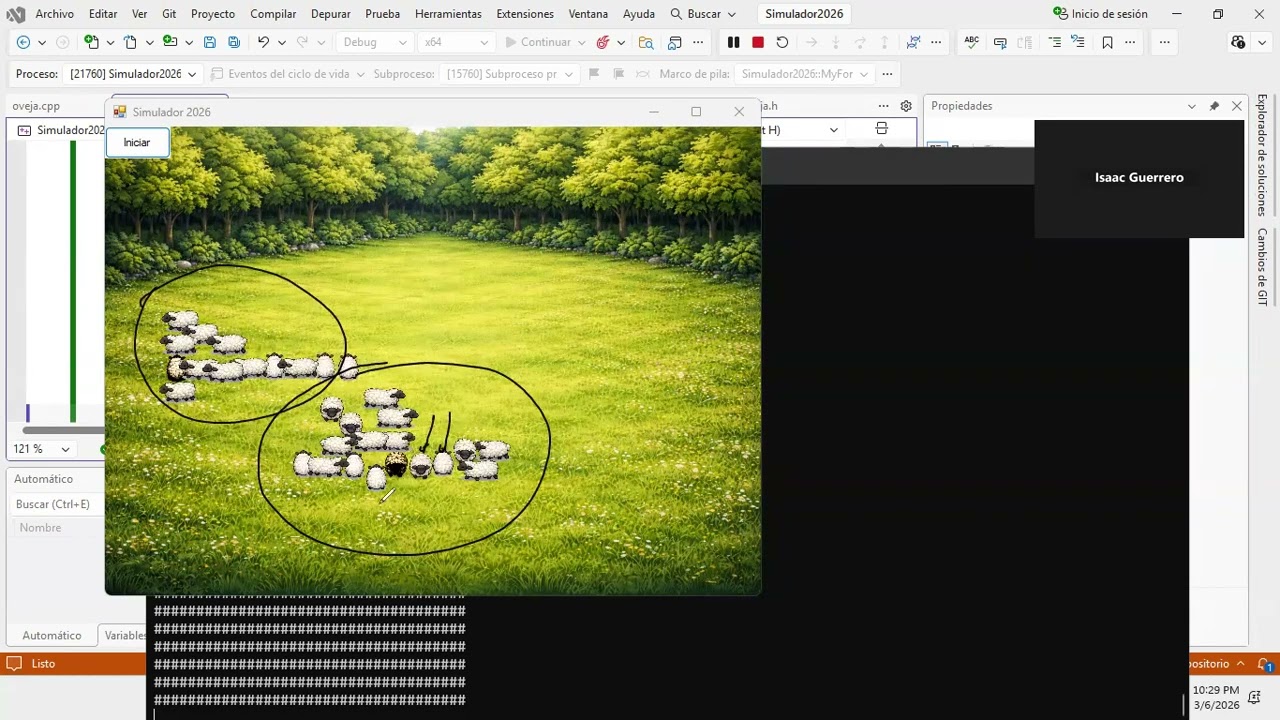
Task: Click the Iniciar button in Simulador 2026
Action: point(137,143)
